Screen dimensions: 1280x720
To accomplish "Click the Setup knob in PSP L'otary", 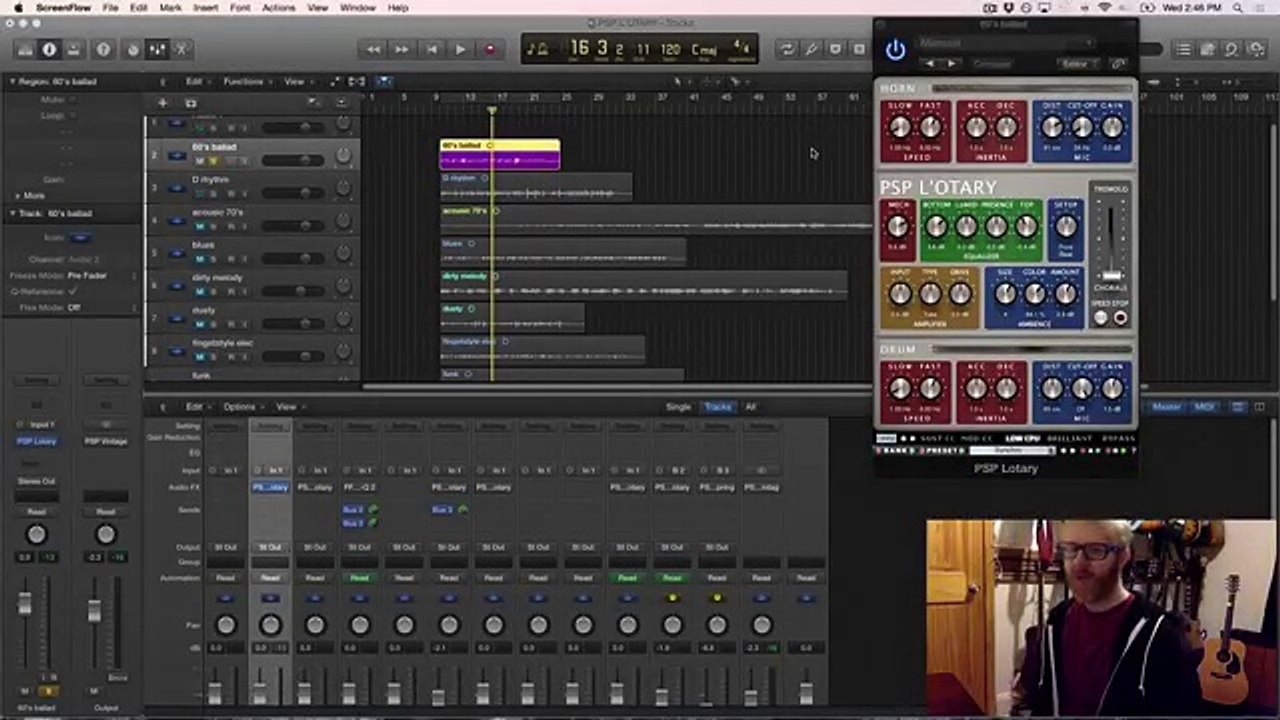I will point(1066,226).
